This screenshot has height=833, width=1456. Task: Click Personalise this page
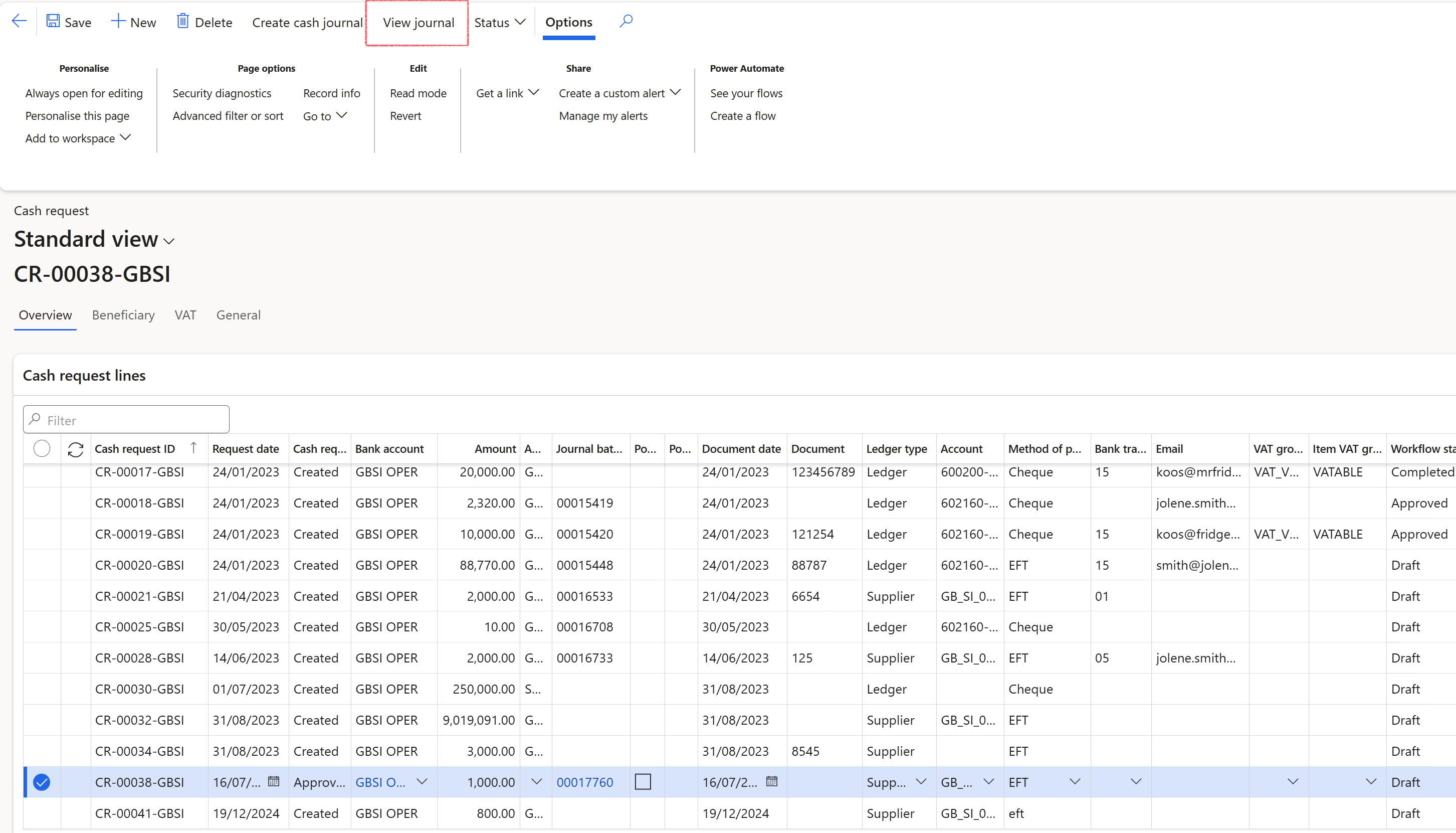[77, 116]
